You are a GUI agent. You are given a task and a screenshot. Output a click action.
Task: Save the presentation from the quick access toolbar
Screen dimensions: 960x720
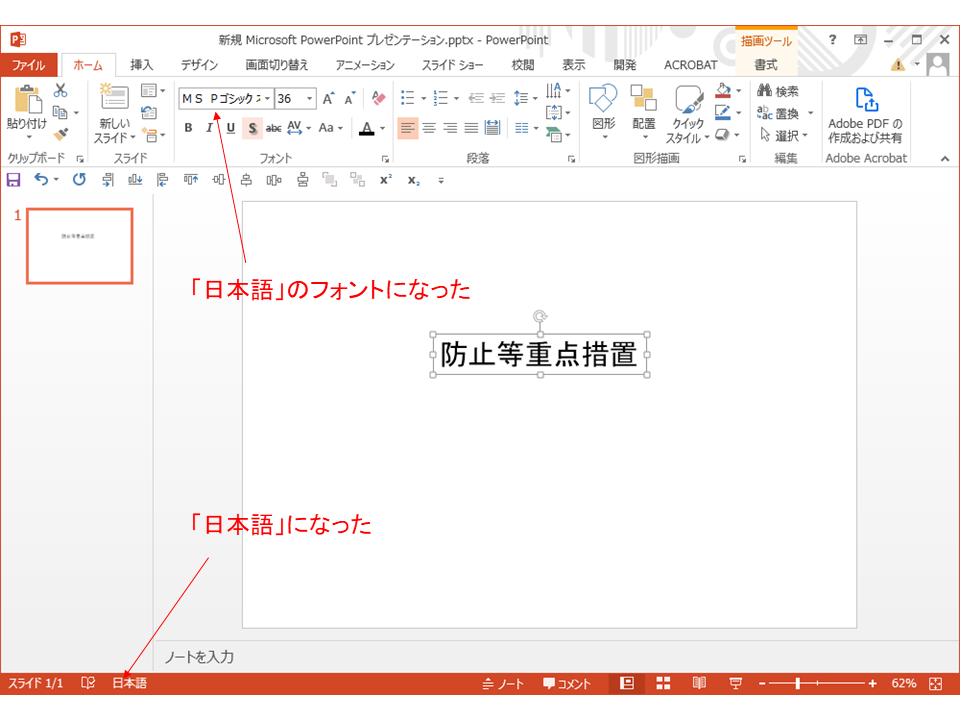pos(13,180)
